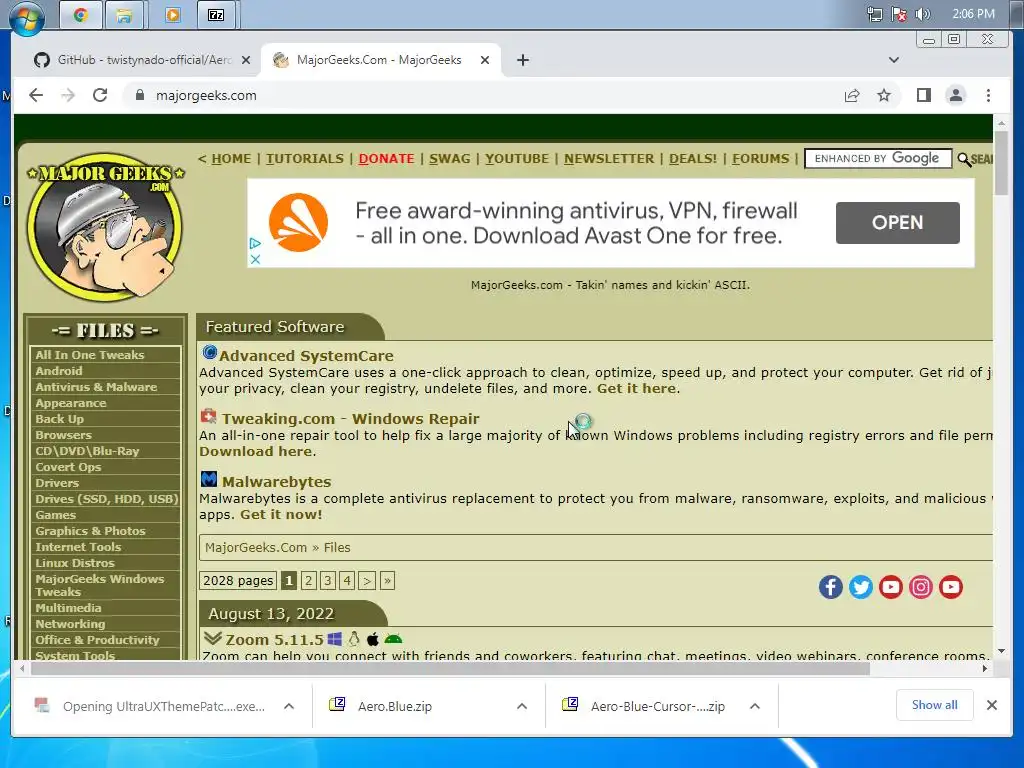The image size is (1024, 768).
Task: Open the browser side panel icon
Action: coord(923,95)
